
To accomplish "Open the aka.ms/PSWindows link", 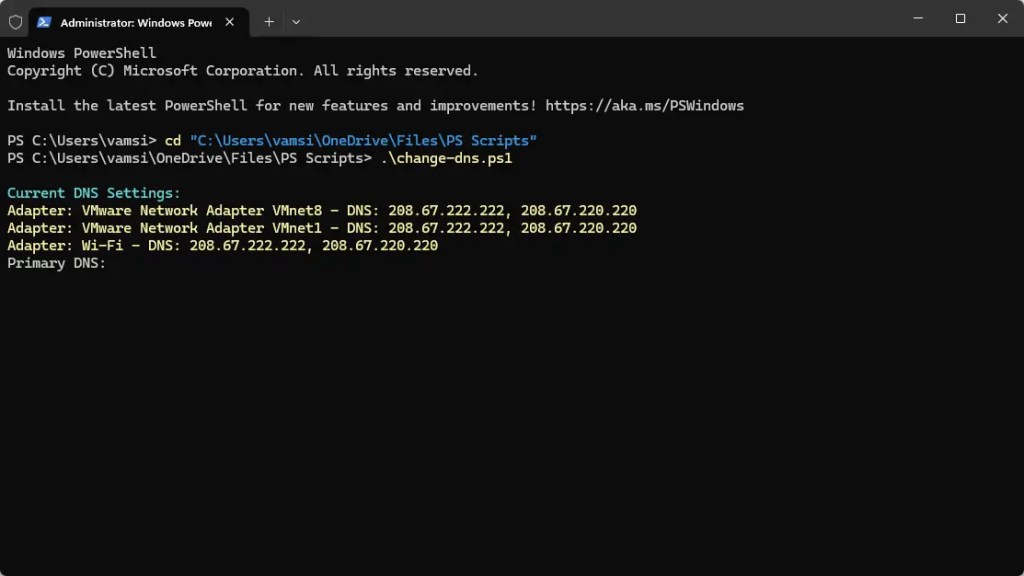I will [645, 106].
